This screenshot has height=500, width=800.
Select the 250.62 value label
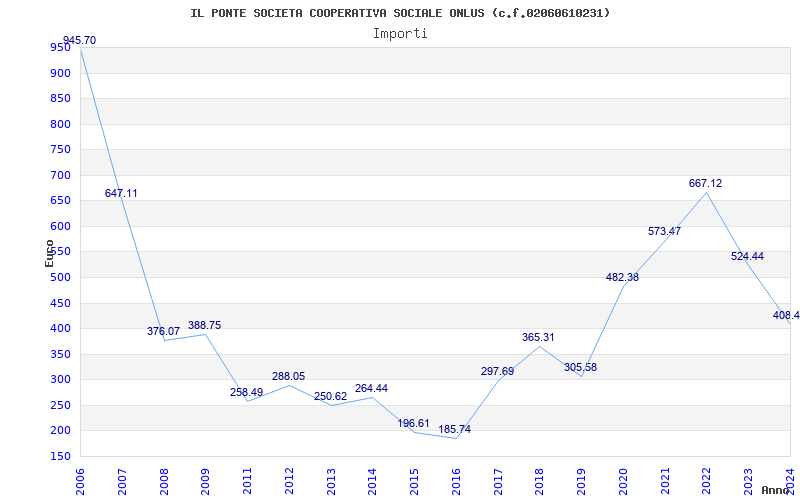click(x=330, y=396)
